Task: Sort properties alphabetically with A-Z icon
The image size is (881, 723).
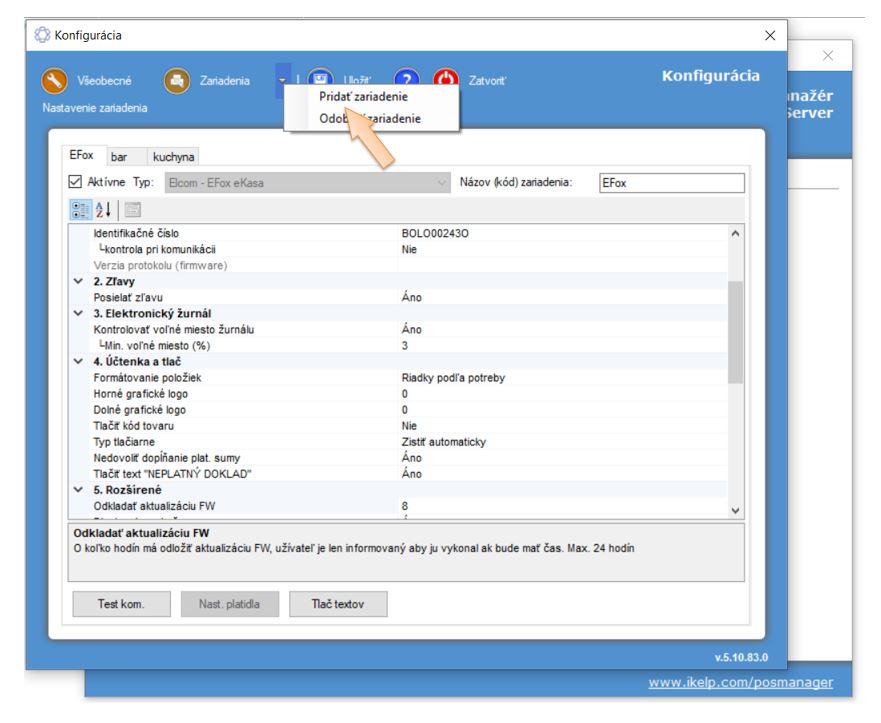Action: [101, 208]
